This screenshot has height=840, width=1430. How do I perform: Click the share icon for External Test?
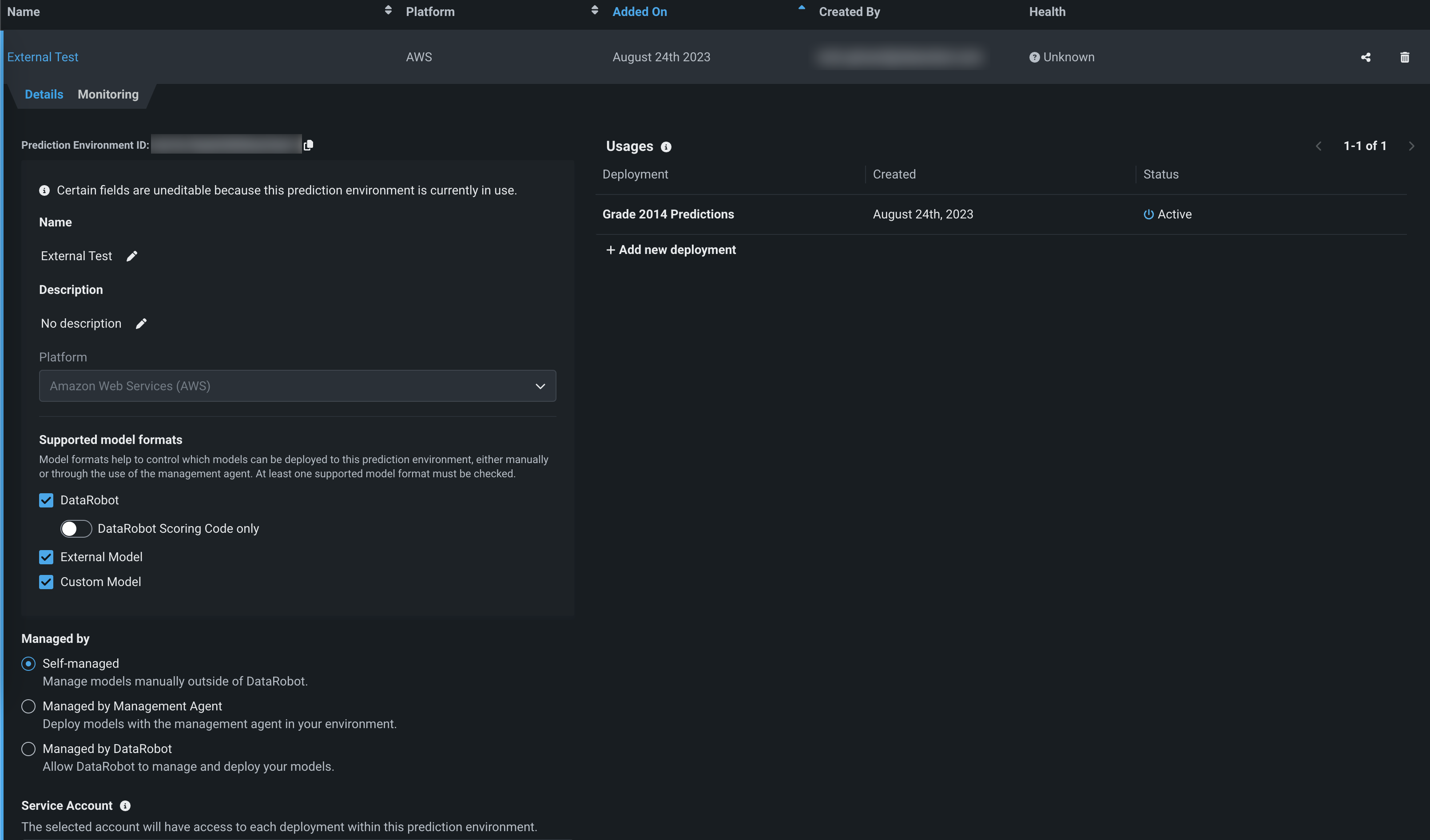[x=1365, y=57]
